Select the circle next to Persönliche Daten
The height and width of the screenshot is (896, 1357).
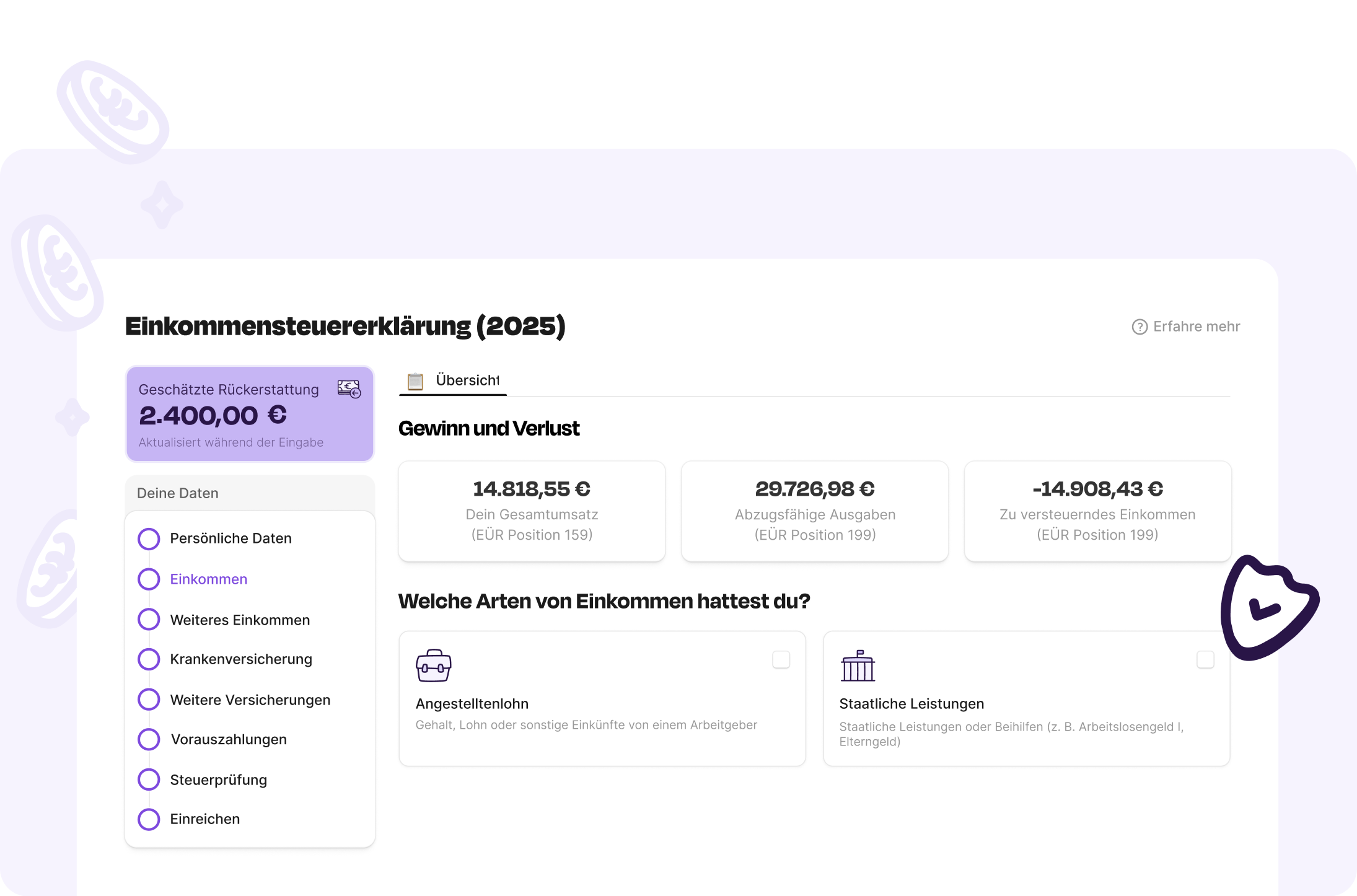click(149, 538)
